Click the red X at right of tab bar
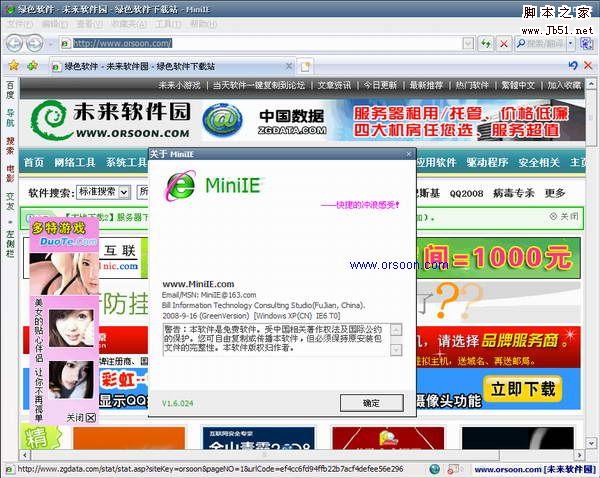The image size is (600, 478). (588, 65)
